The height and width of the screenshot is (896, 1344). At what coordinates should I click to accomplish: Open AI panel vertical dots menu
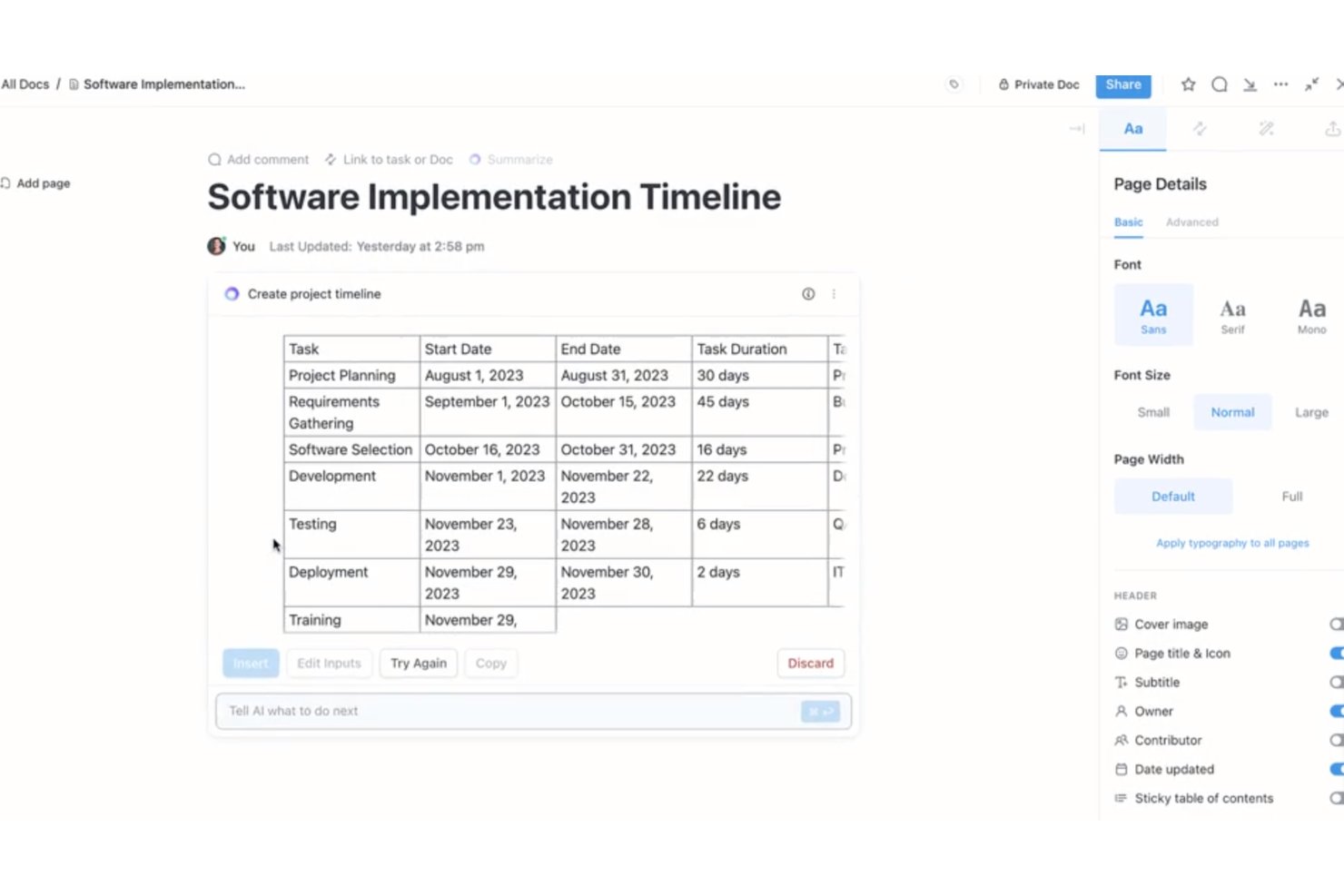click(834, 294)
